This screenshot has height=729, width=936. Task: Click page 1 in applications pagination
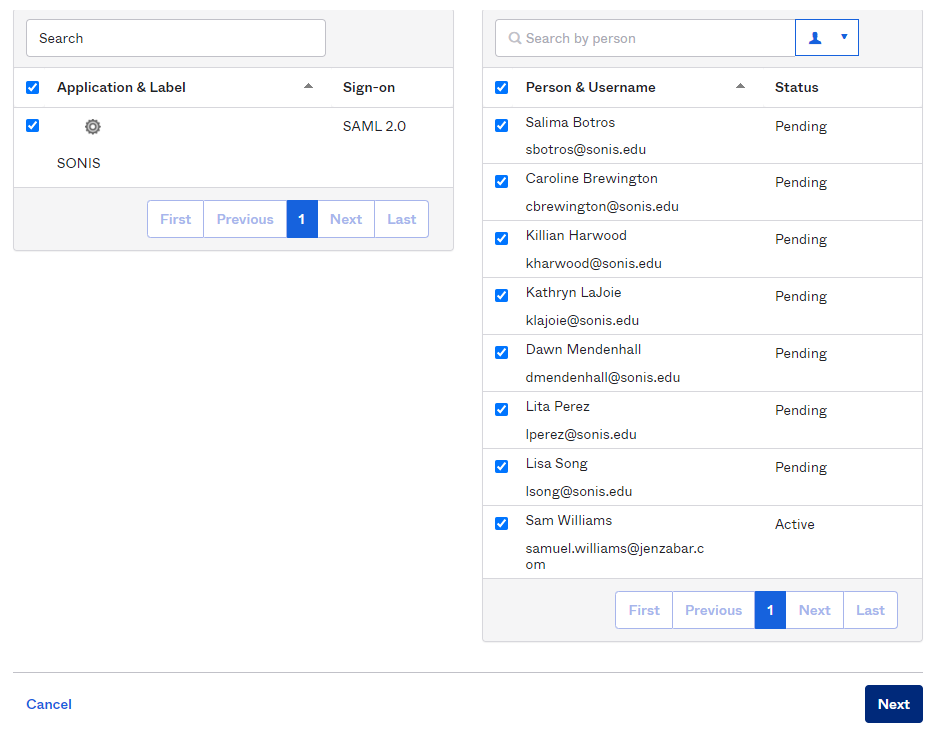click(x=301, y=219)
